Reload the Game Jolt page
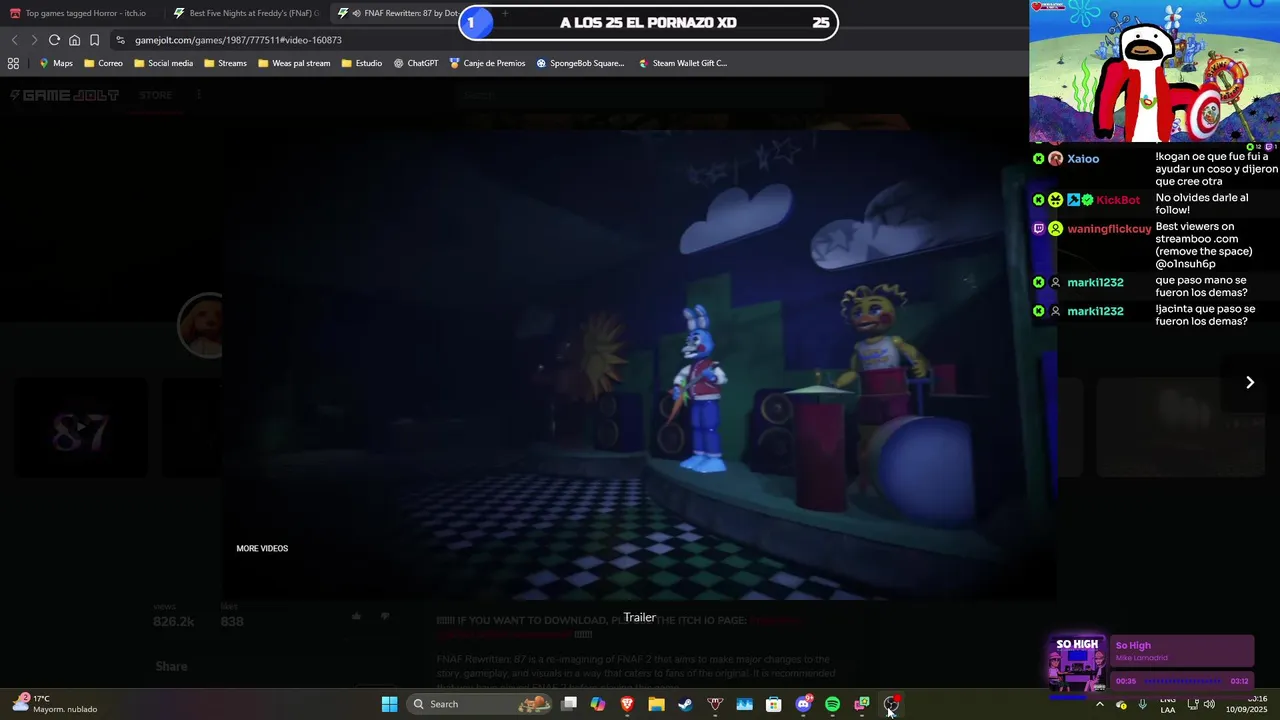 tap(54, 40)
